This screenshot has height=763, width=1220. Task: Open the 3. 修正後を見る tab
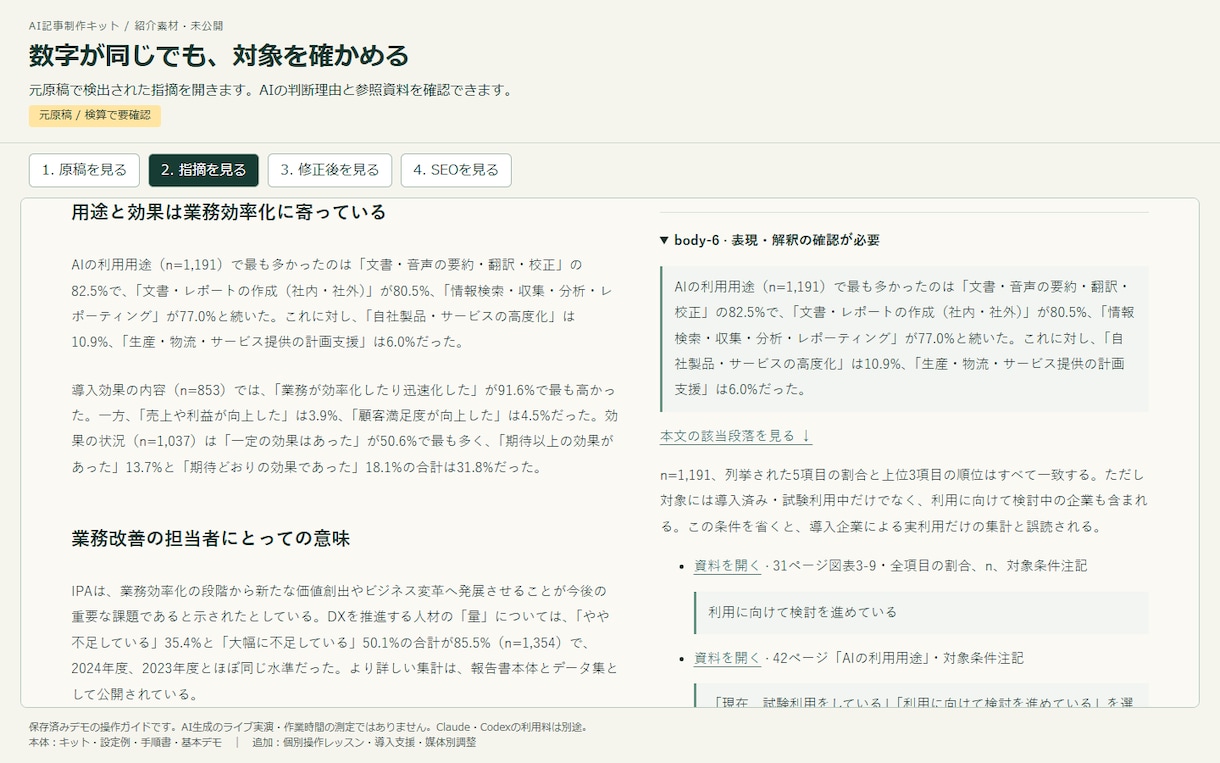[x=330, y=170]
